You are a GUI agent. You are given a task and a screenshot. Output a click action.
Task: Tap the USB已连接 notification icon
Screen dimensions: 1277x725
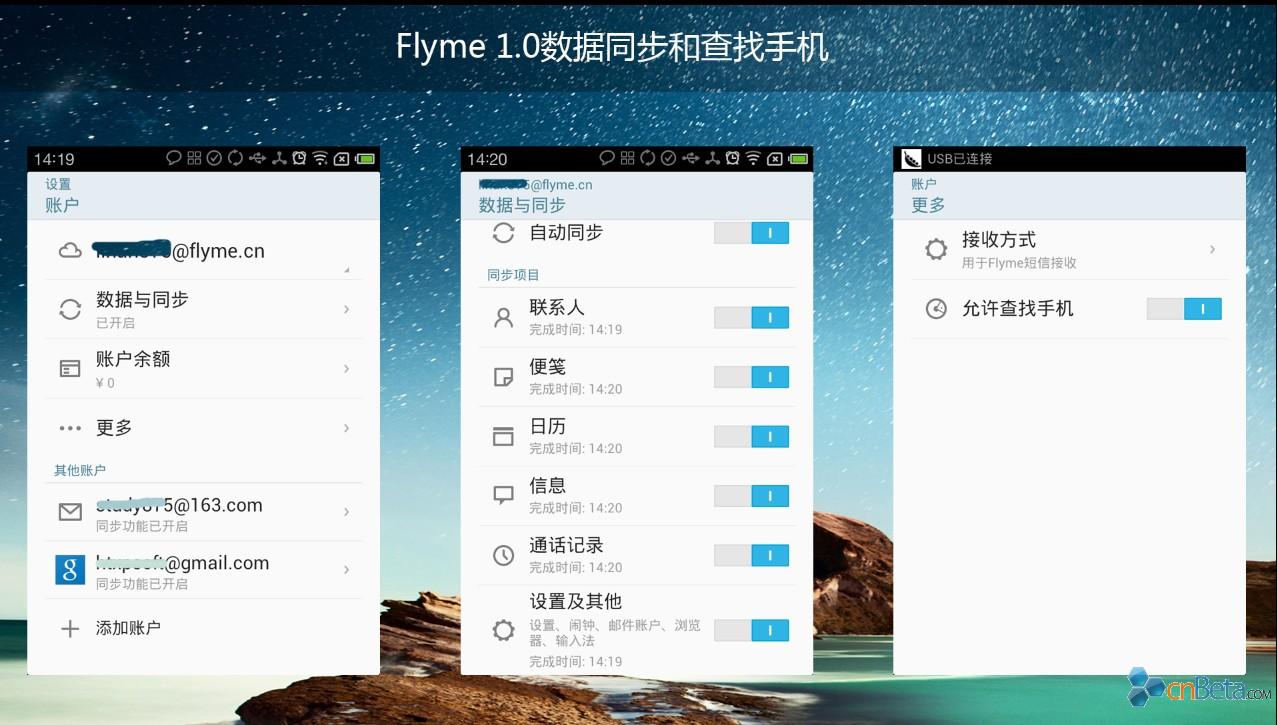(x=911, y=159)
